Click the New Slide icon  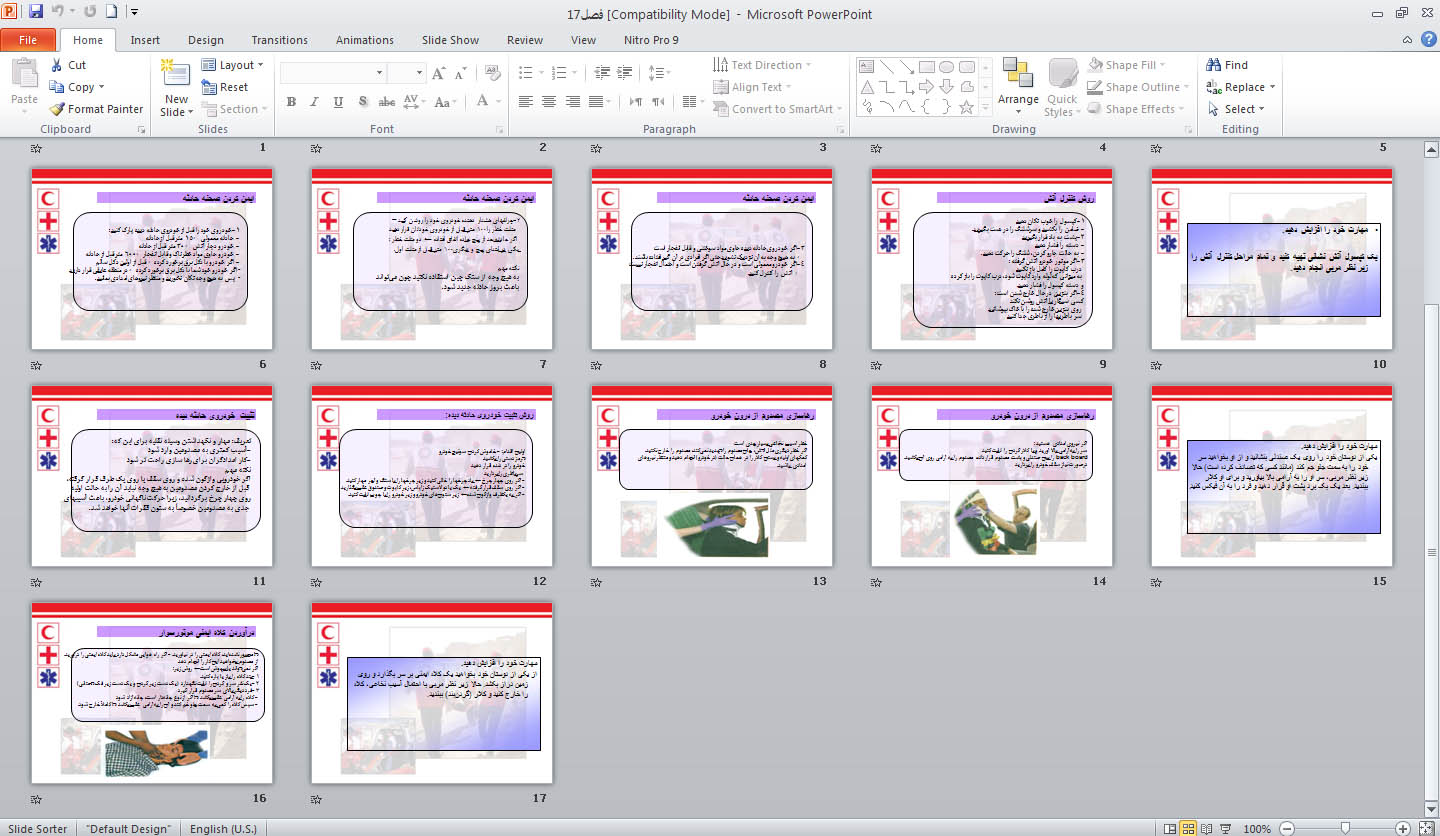click(176, 74)
